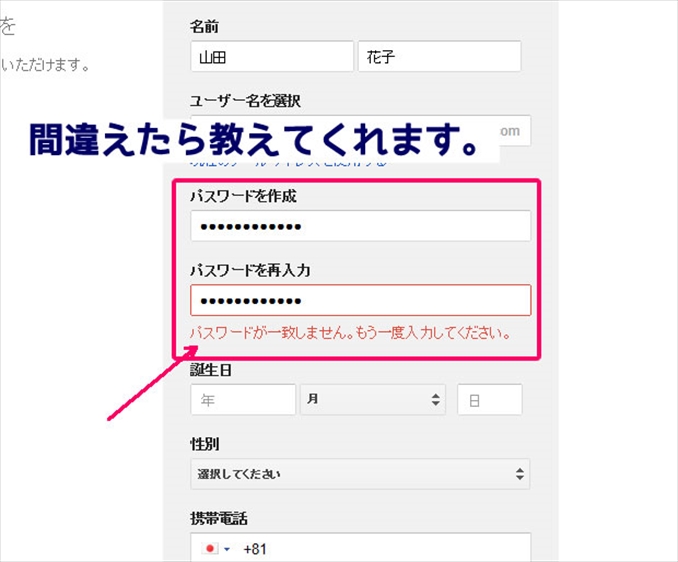The image size is (678, 562).
Task: Click the パスワードを作成 password field
Action: (x=360, y=226)
